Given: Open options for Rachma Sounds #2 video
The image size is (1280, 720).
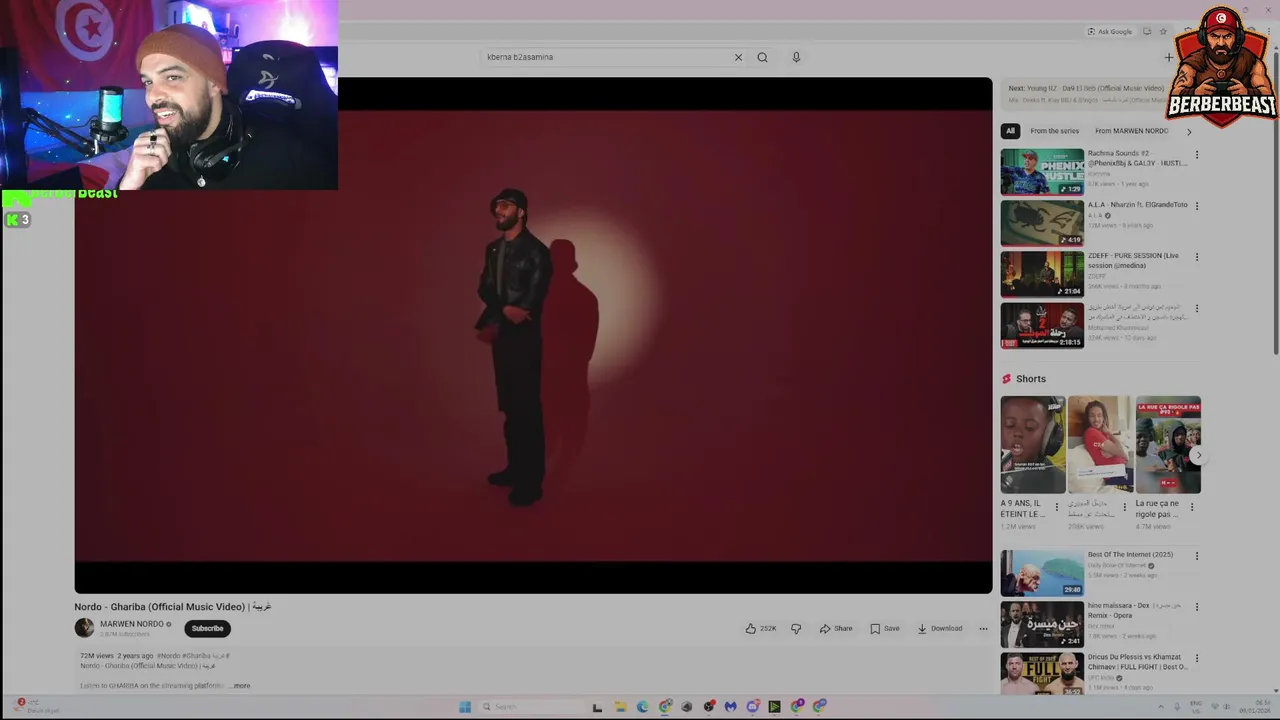Looking at the screenshot, I should (1196, 155).
